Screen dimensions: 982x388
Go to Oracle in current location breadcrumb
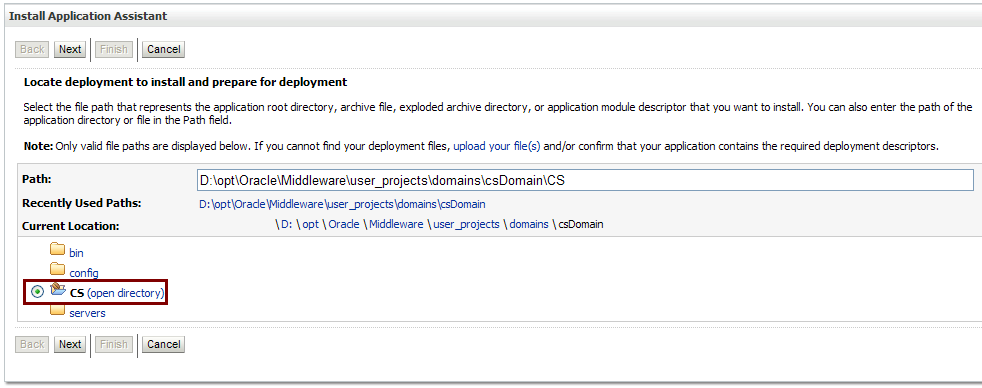point(344,224)
